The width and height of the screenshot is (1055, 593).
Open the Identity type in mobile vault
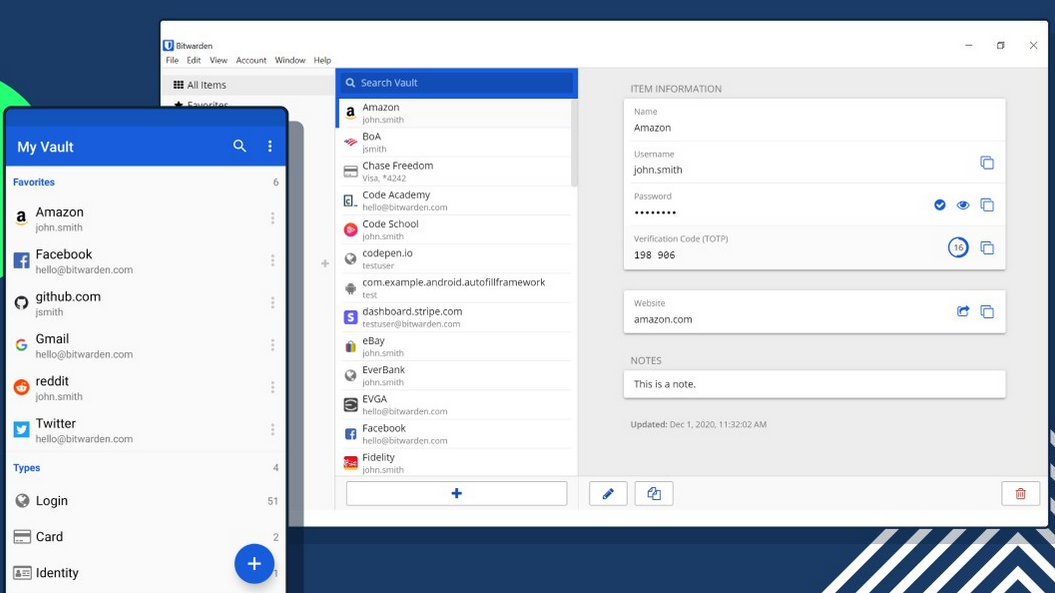pyautogui.click(x=146, y=573)
